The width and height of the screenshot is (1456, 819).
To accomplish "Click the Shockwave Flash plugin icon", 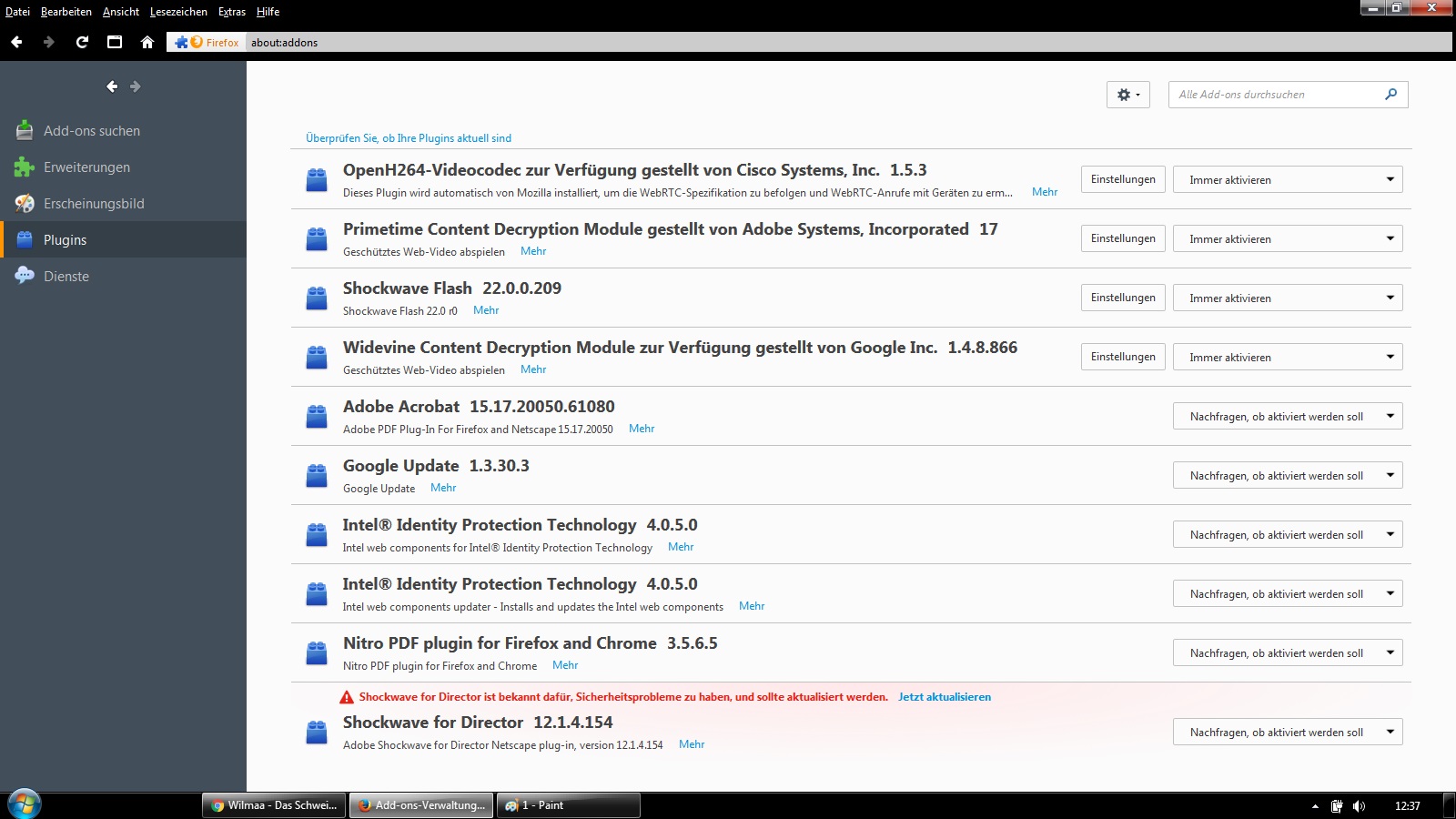I will coord(317,298).
